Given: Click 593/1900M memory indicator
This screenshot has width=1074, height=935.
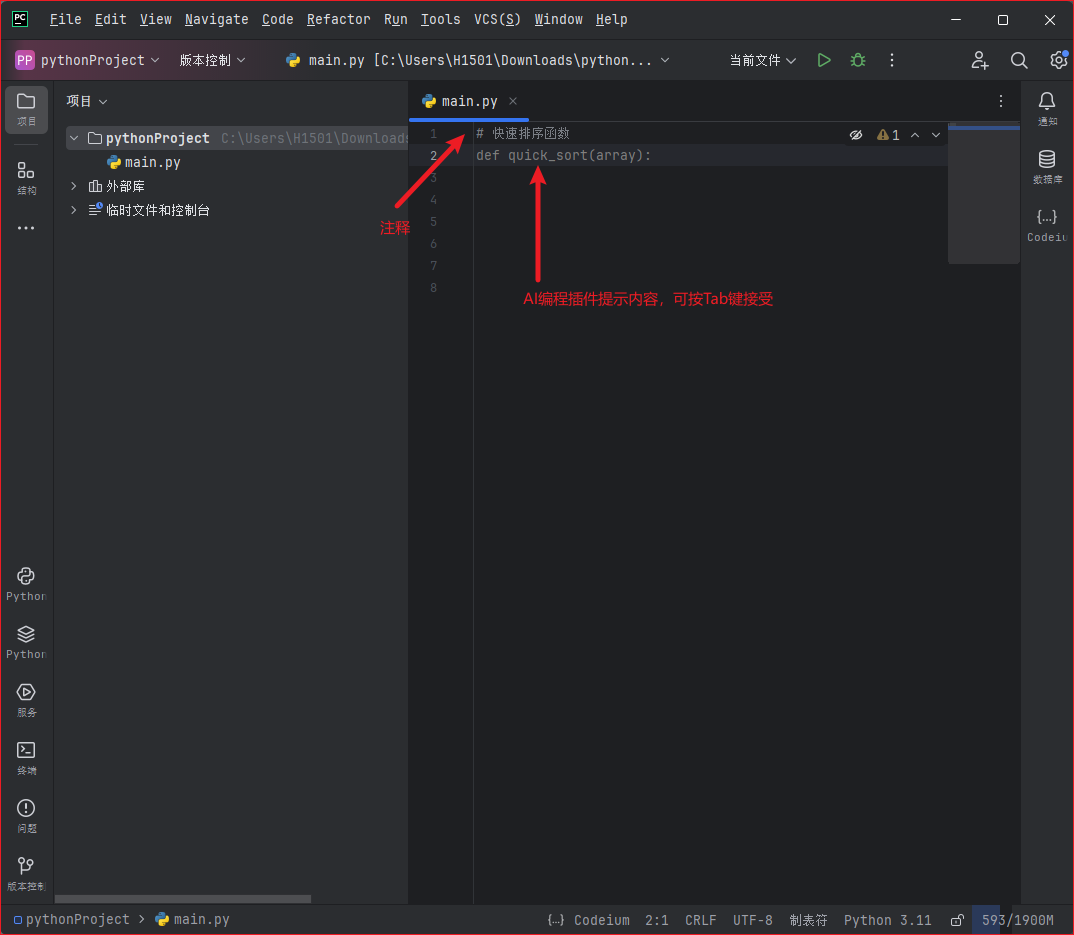Looking at the screenshot, I should point(1016,920).
